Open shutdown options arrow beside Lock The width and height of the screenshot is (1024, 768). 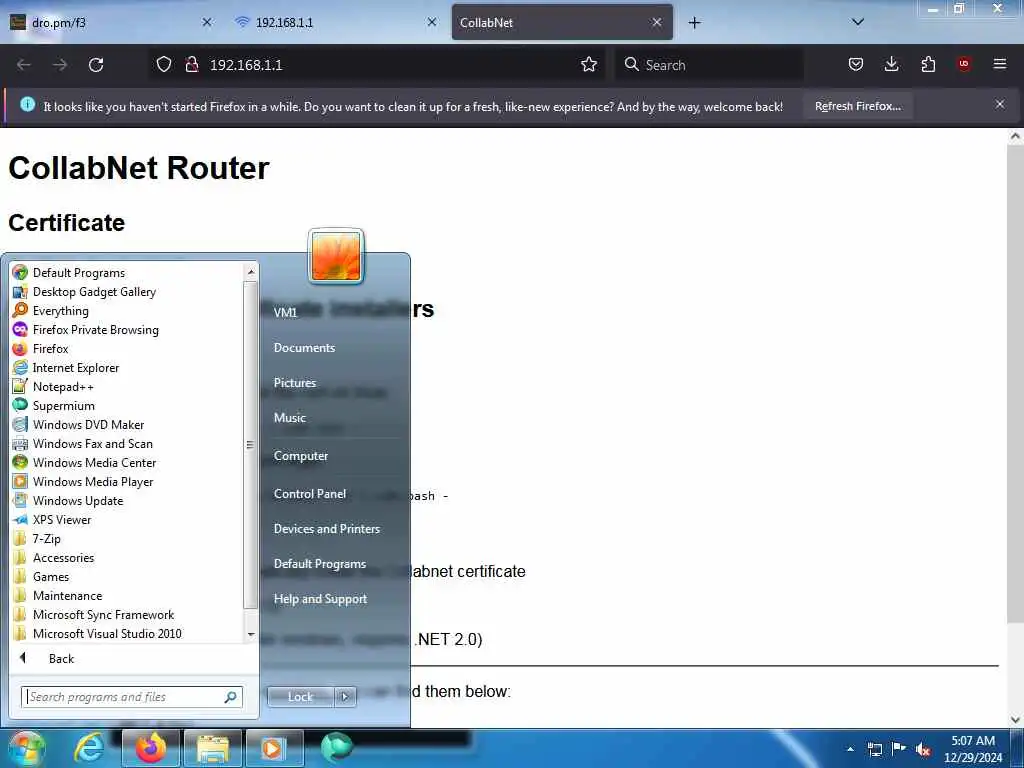[x=345, y=696]
